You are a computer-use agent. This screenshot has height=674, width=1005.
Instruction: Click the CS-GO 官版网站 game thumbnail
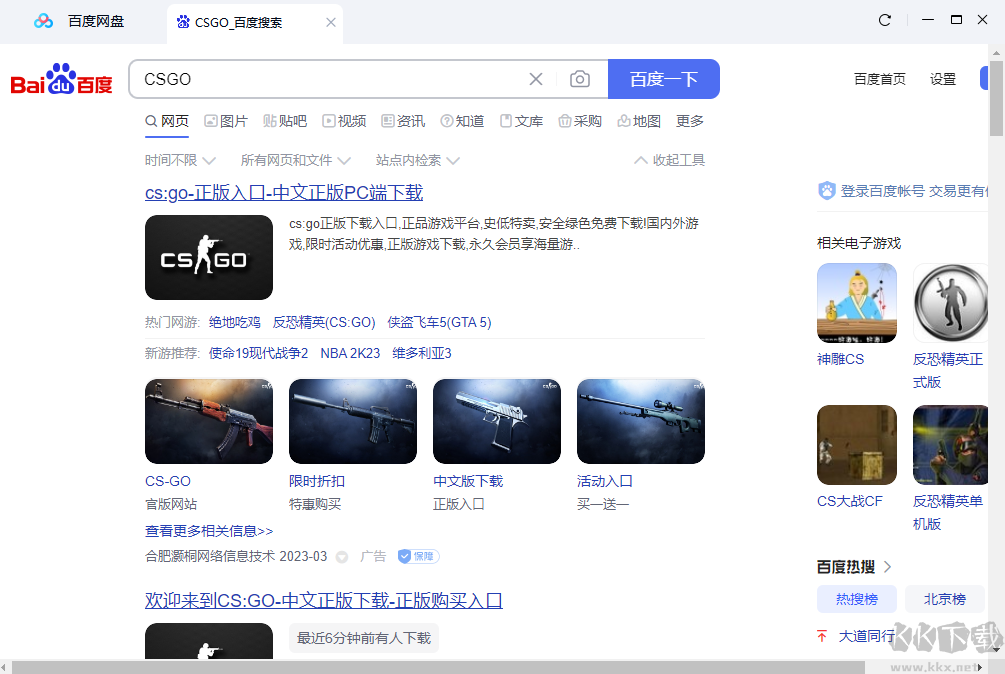208,421
